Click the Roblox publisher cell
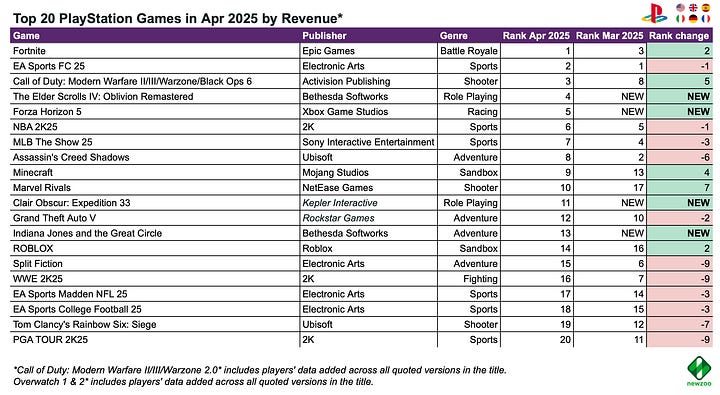This screenshot has width=720, height=395. pos(368,248)
